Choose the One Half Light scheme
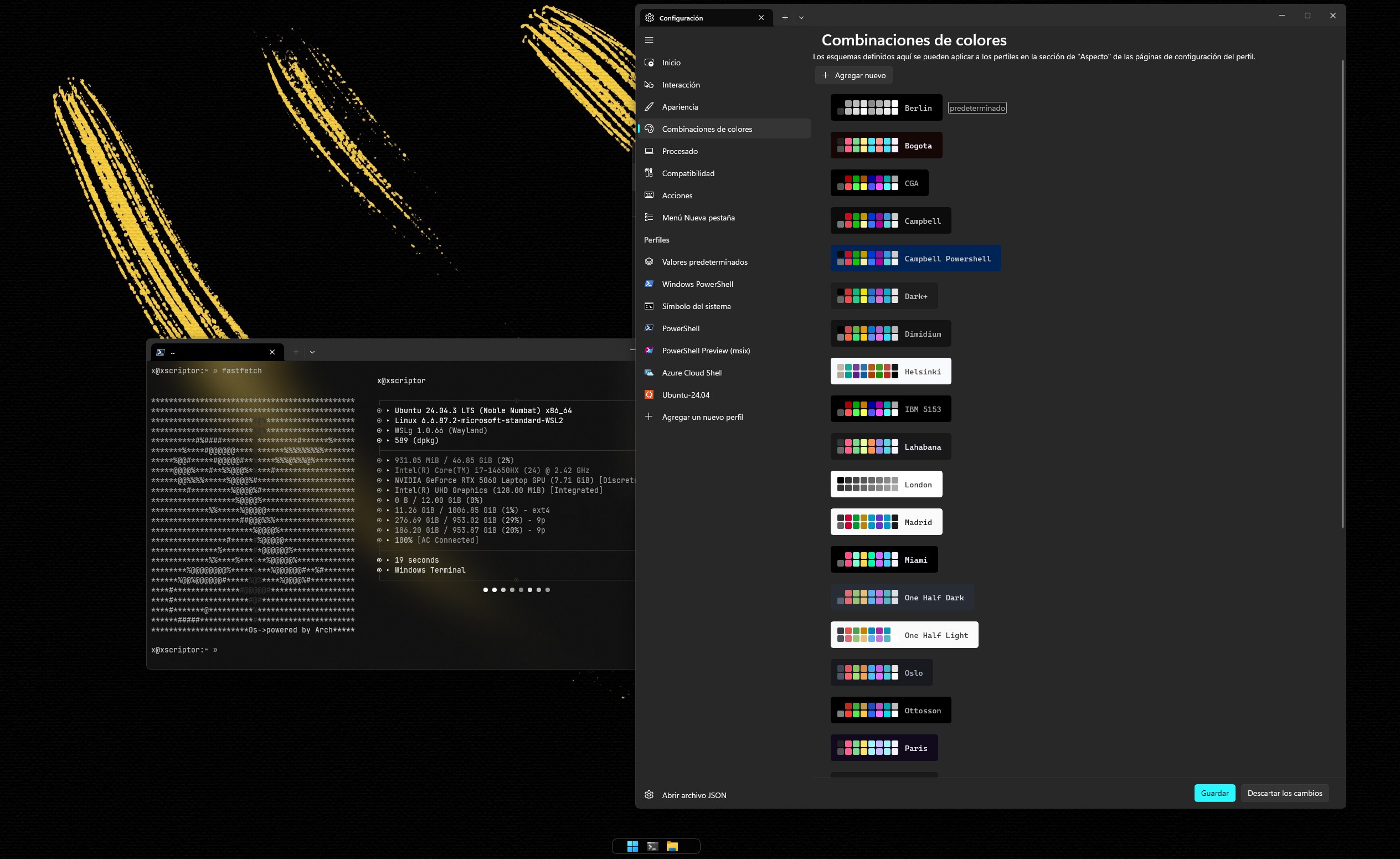 tap(904, 635)
